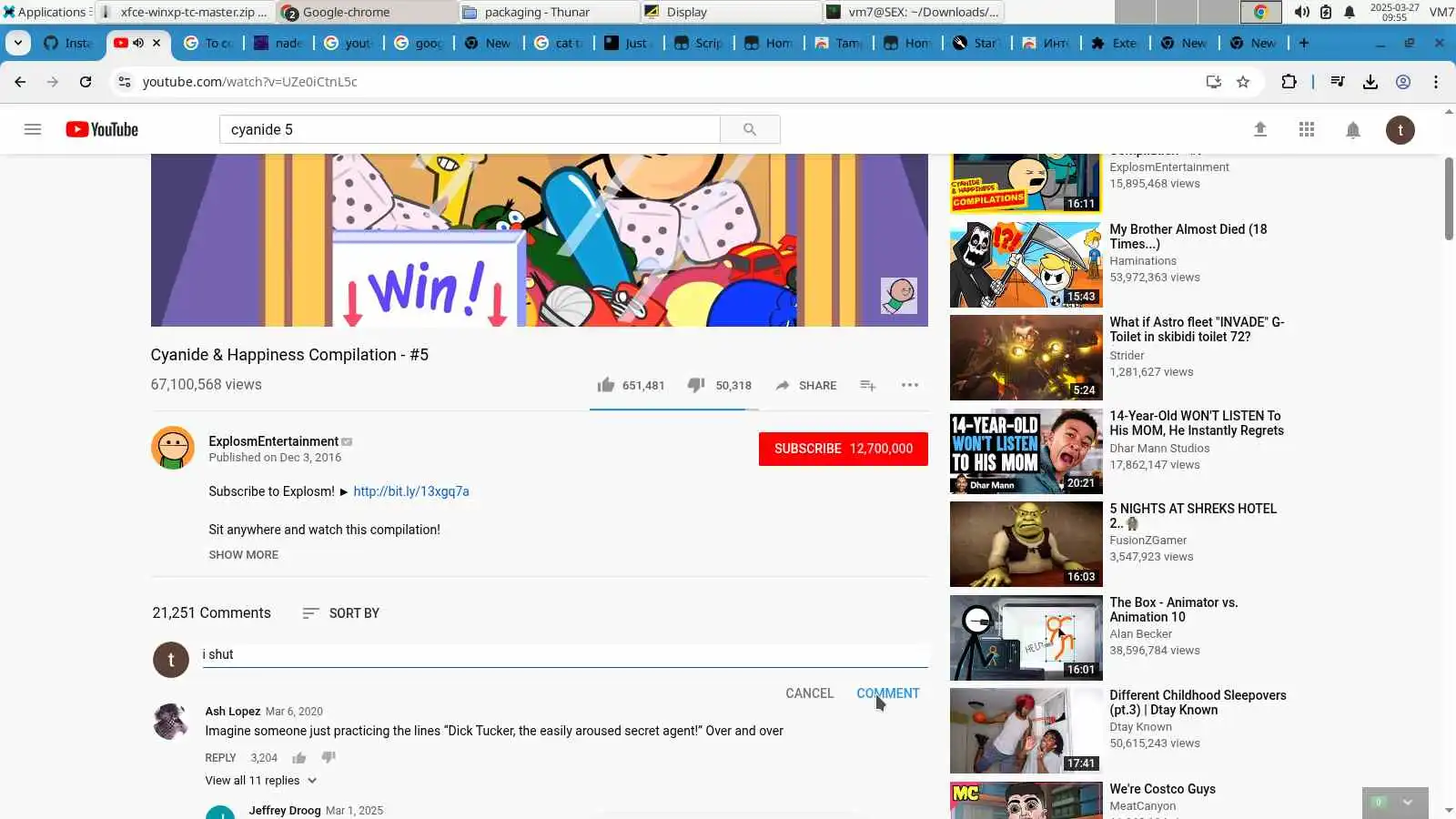Open the notifications bell in YouTube
The image size is (1456, 819).
click(x=1353, y=130)
